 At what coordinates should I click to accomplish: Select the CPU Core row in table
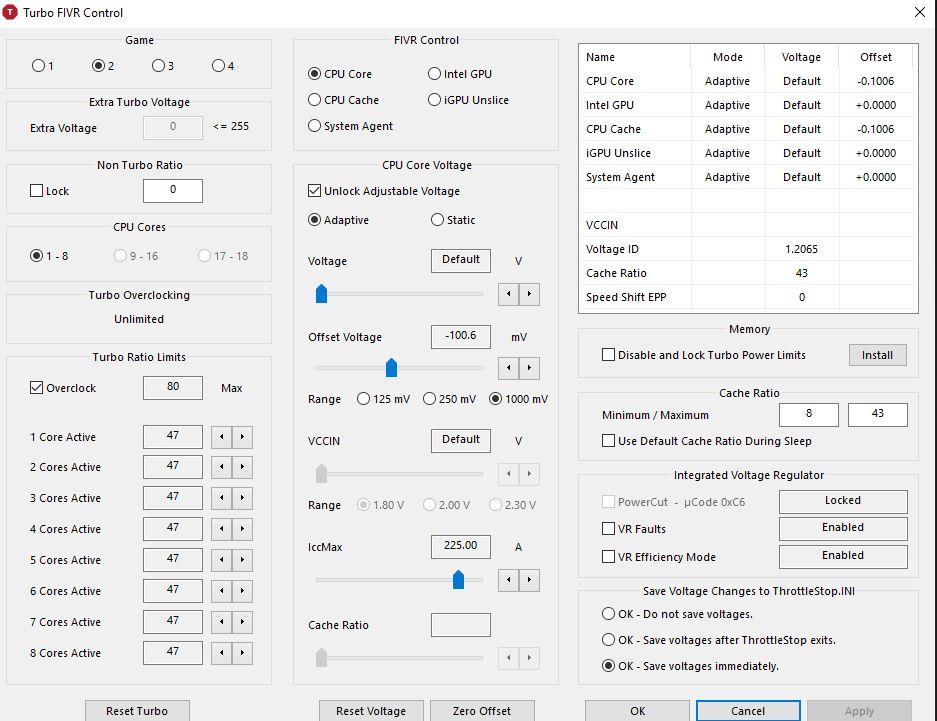(748, 81)
